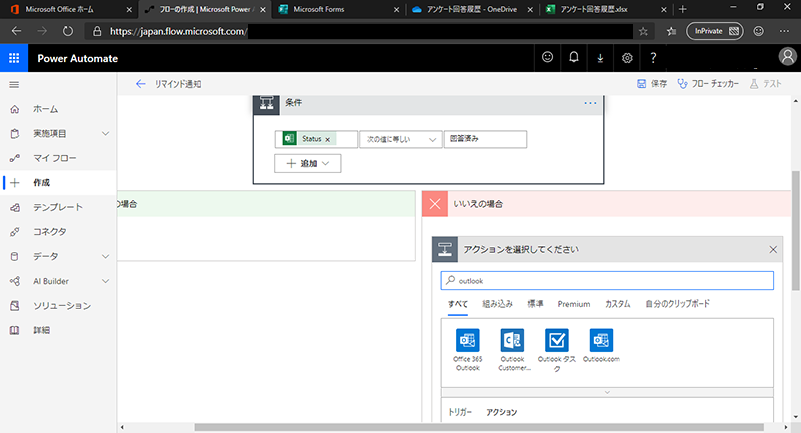Switch to the カスタム filter tab
Screen dimensions: 801x433
pos(618,304)
